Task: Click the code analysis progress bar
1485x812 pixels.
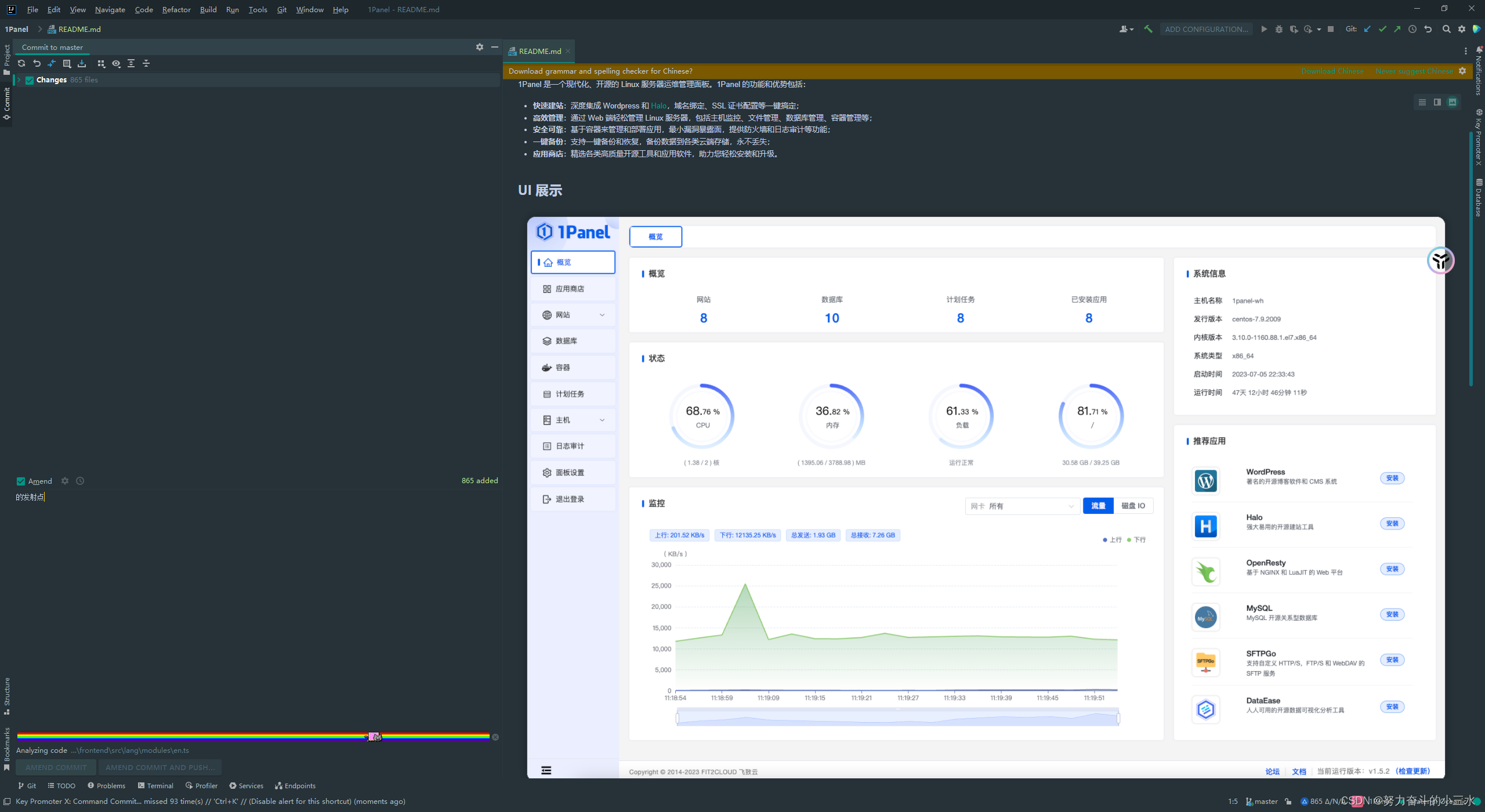Action: pyautogui.click(x=255, y=737)
